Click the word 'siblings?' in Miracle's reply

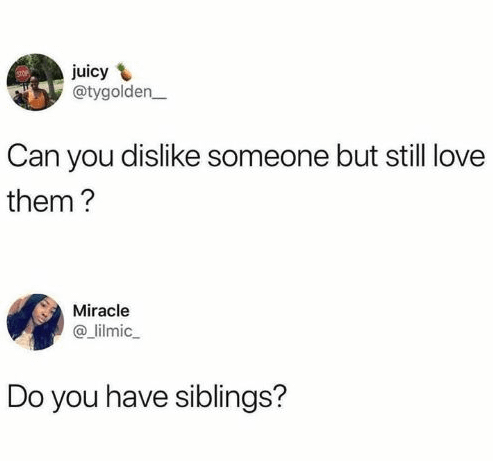(x=231, y=398)
